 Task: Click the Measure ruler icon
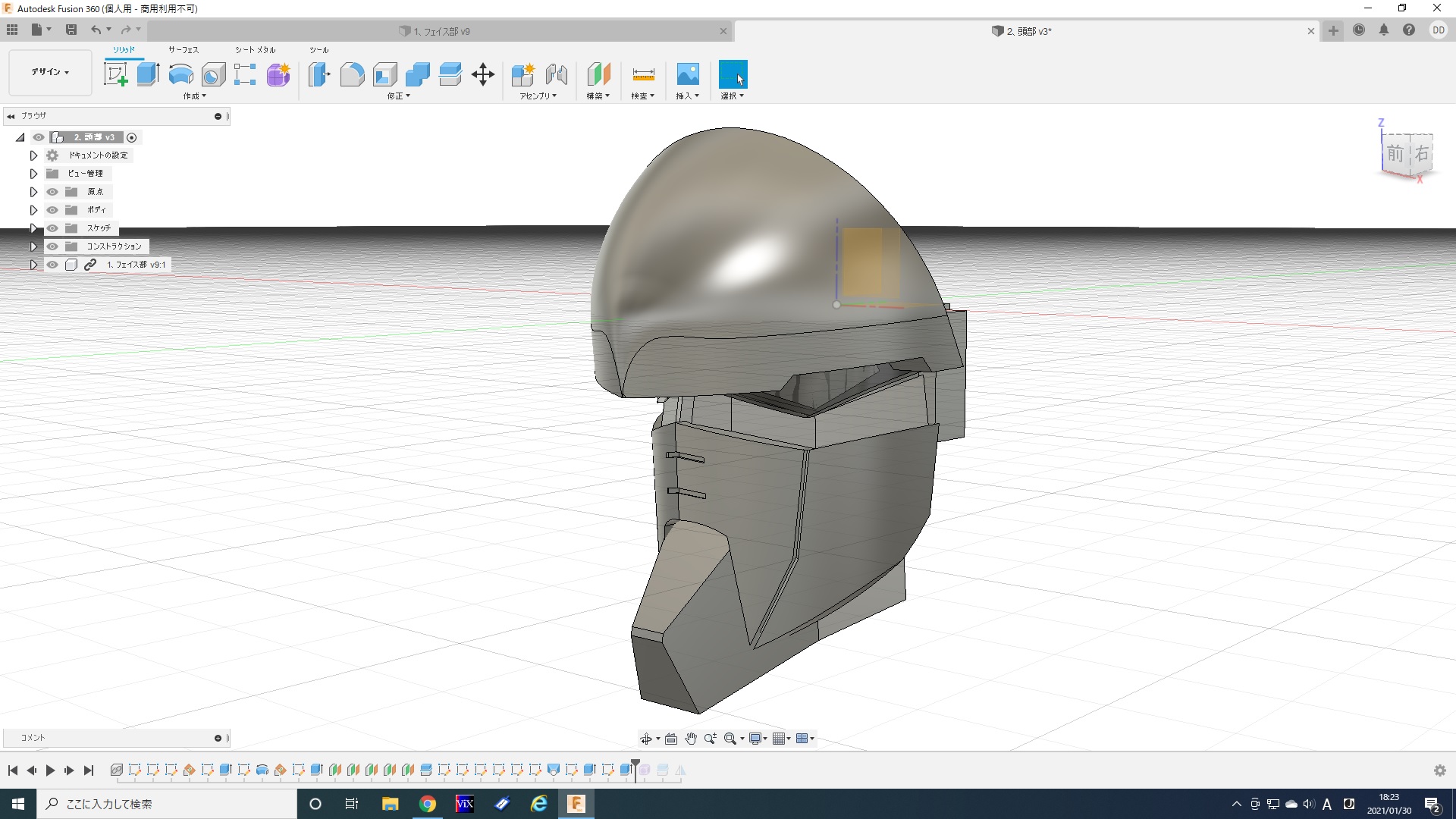(642, 74)
